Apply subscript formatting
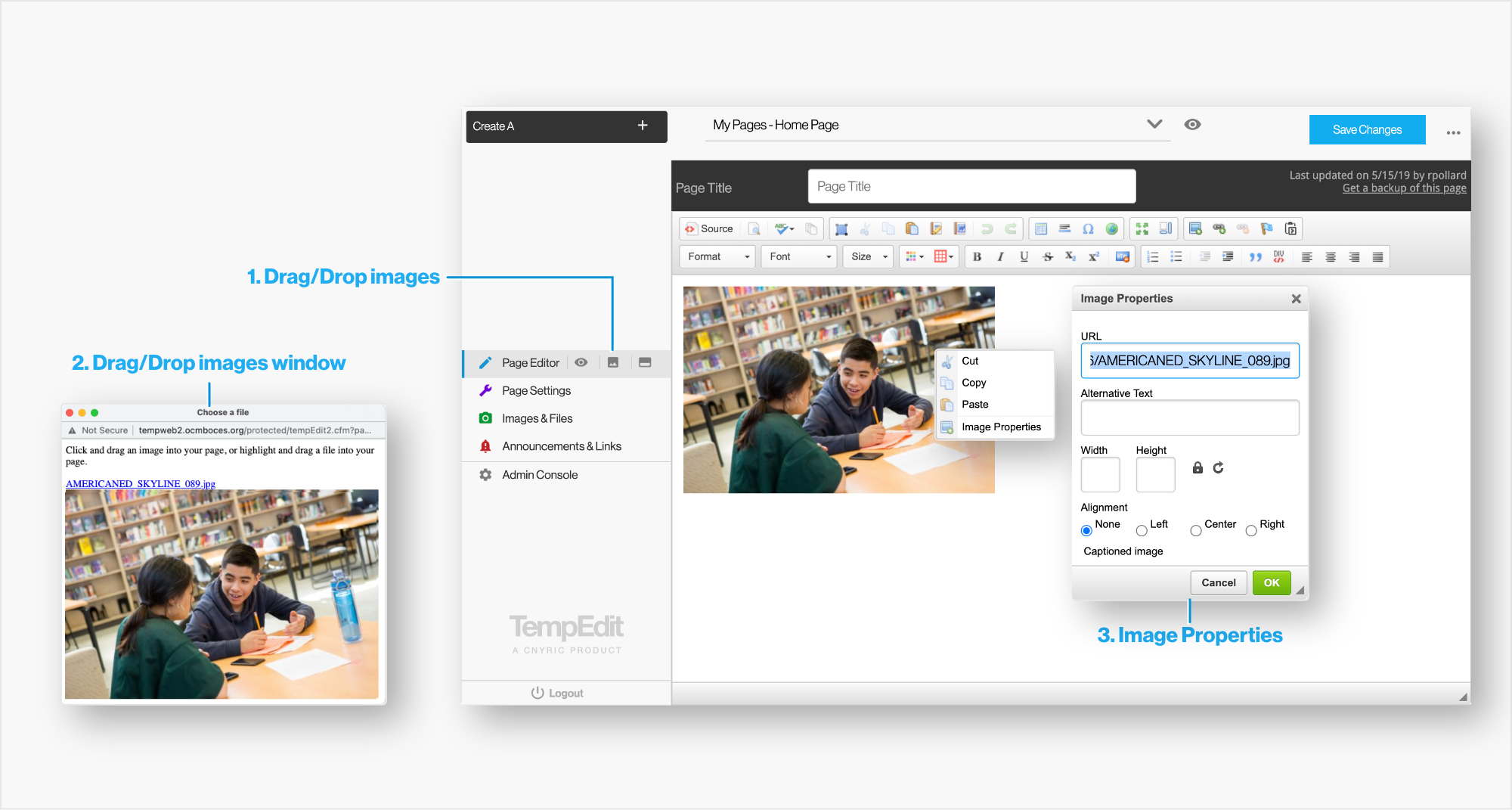This screenshot has width=1512, height=810. [x=1070, y=256]
